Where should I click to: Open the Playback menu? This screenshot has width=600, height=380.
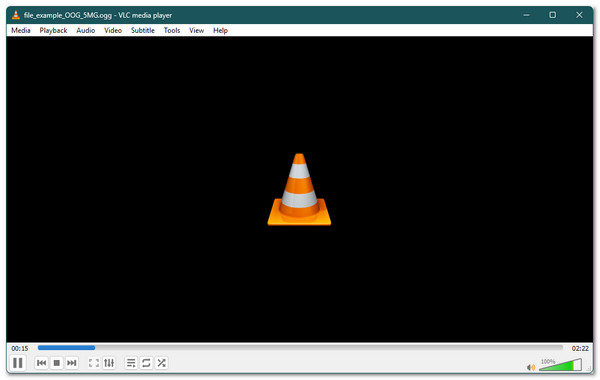pyautogui.click(x=53, y=30)
